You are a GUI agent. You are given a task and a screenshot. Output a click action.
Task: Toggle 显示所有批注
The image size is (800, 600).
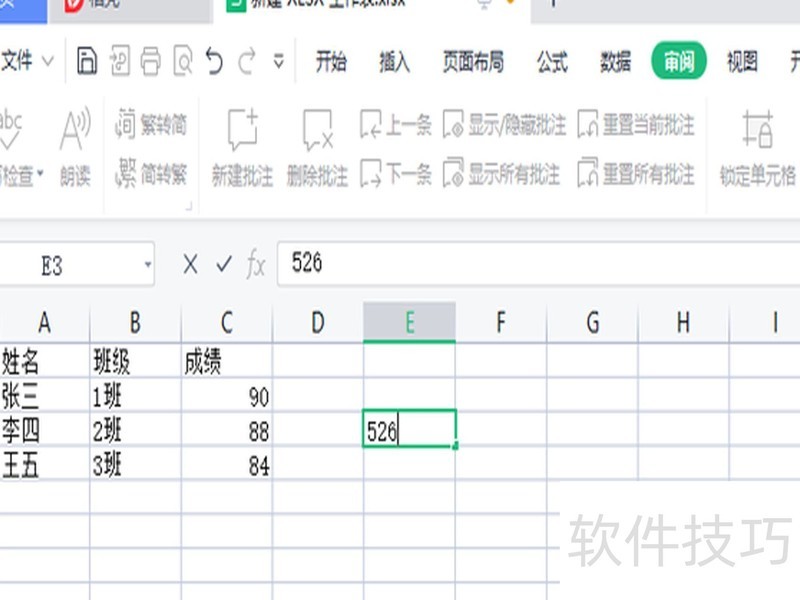pos(501,174)
